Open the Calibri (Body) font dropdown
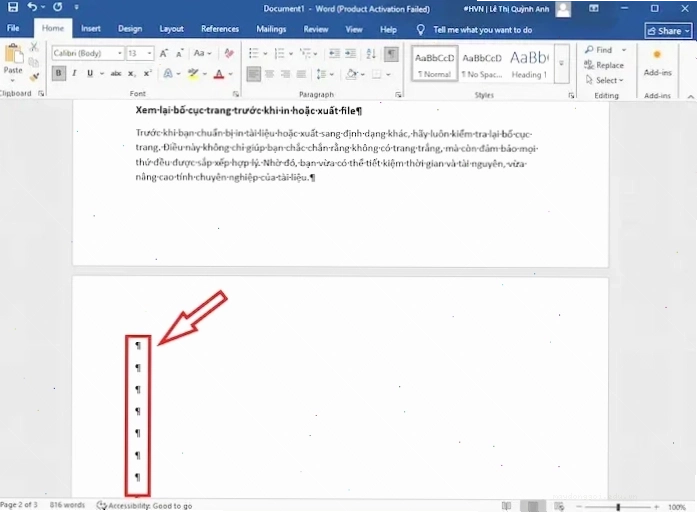697x513 pixels. click(x=120, y=53)
